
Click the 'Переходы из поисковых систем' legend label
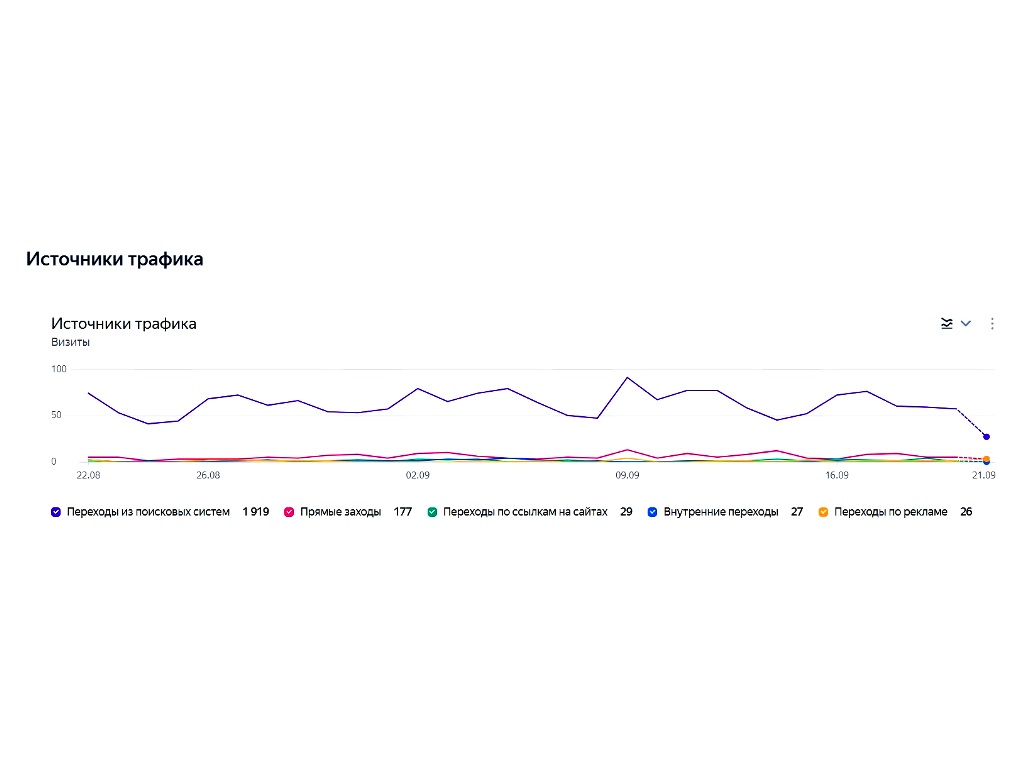pyautogui.click(x=148, y=512)
